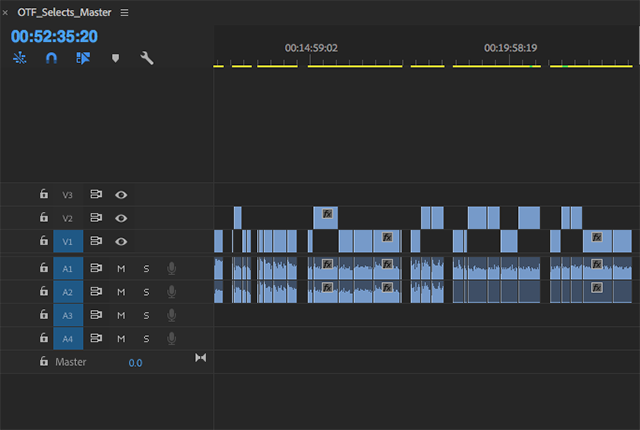Screen dimensions: 640x430
Task: Open OTF_Selects_Master panel hamburger menu
Action: point(124,13)
